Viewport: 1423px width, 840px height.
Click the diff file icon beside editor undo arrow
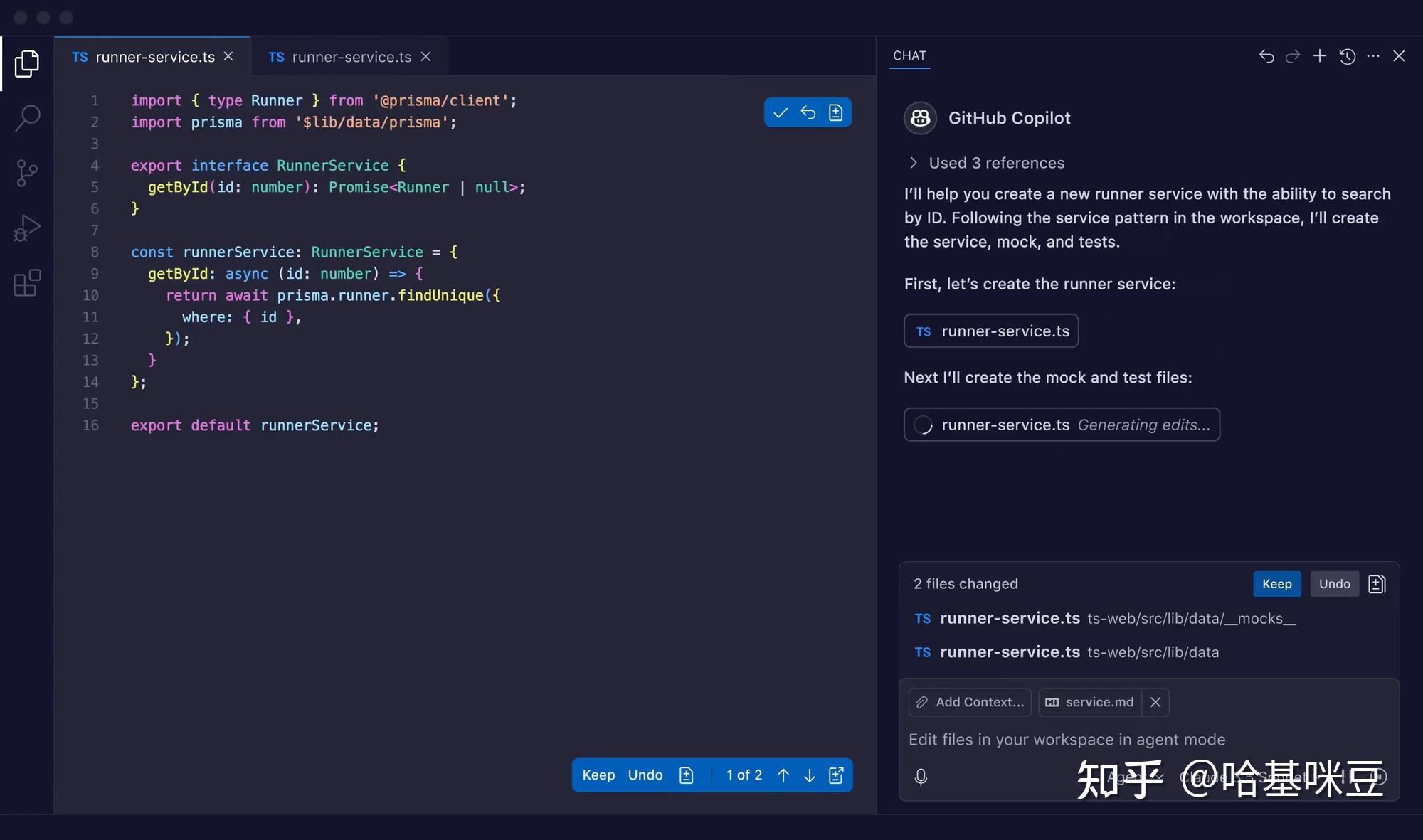click(835, 112)
